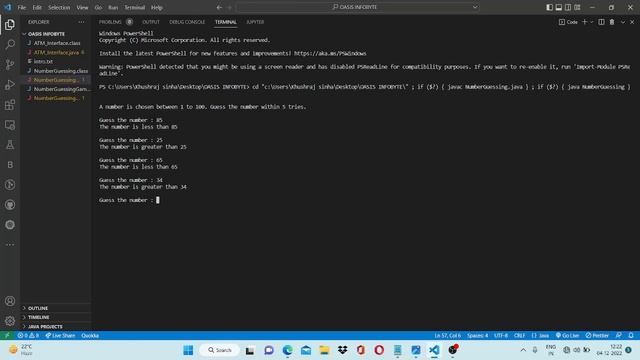This screenshot has height=360, width=640.
Task: Click taskbar Search box
Action: [x=220, y=350]
